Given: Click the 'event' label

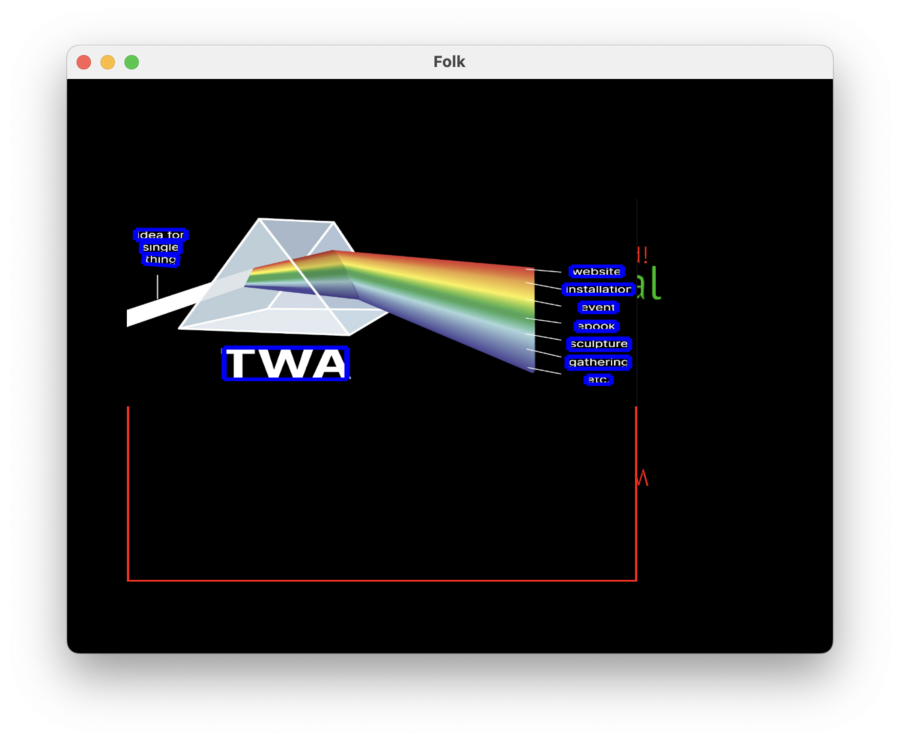Looking at the screenshot, I should coord(598,308).
